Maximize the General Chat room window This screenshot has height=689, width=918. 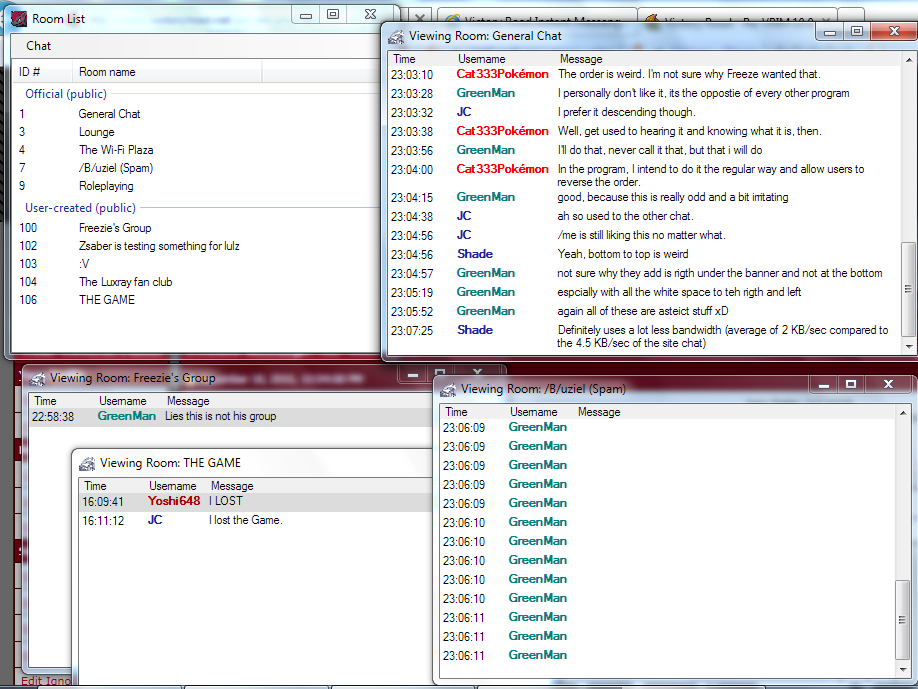click(856, 32)
